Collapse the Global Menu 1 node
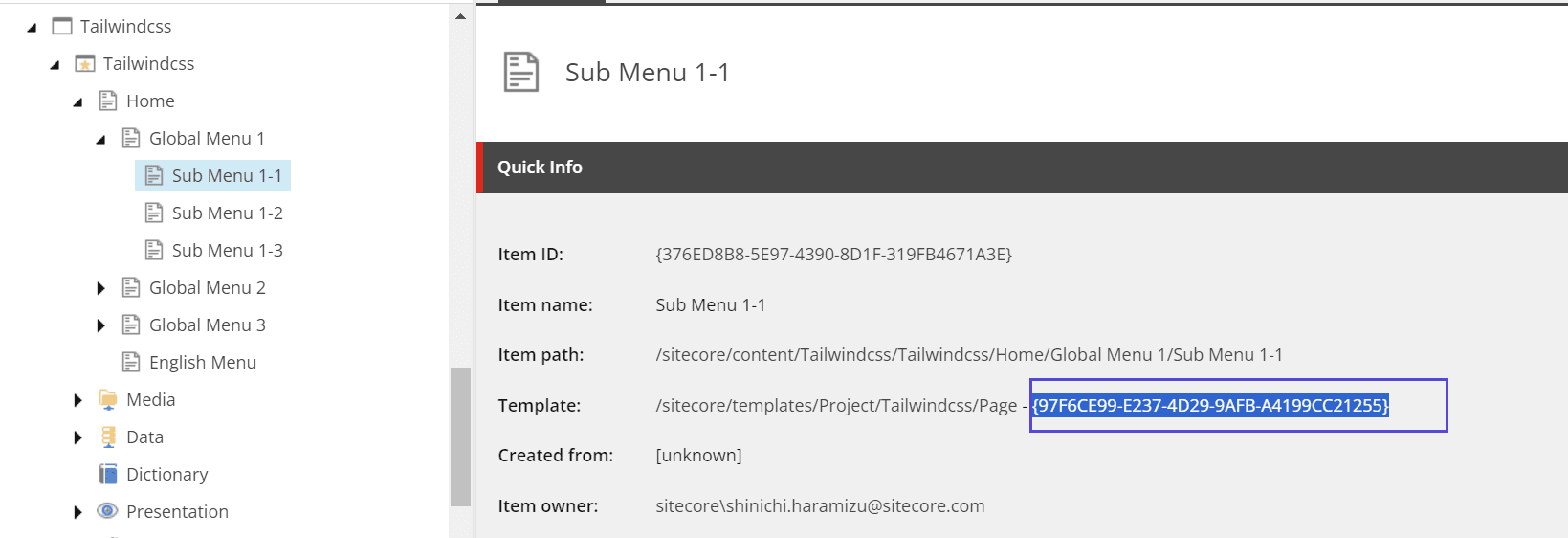Viewport: 1568px width, 538px height. pyautogui.click(x=100, y=140)
